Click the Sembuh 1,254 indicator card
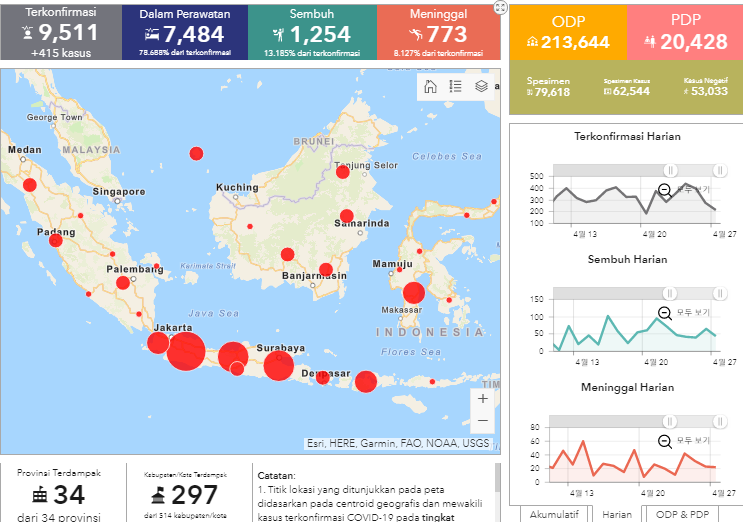The width and height of the screenshot is (743, 528). 312,33
